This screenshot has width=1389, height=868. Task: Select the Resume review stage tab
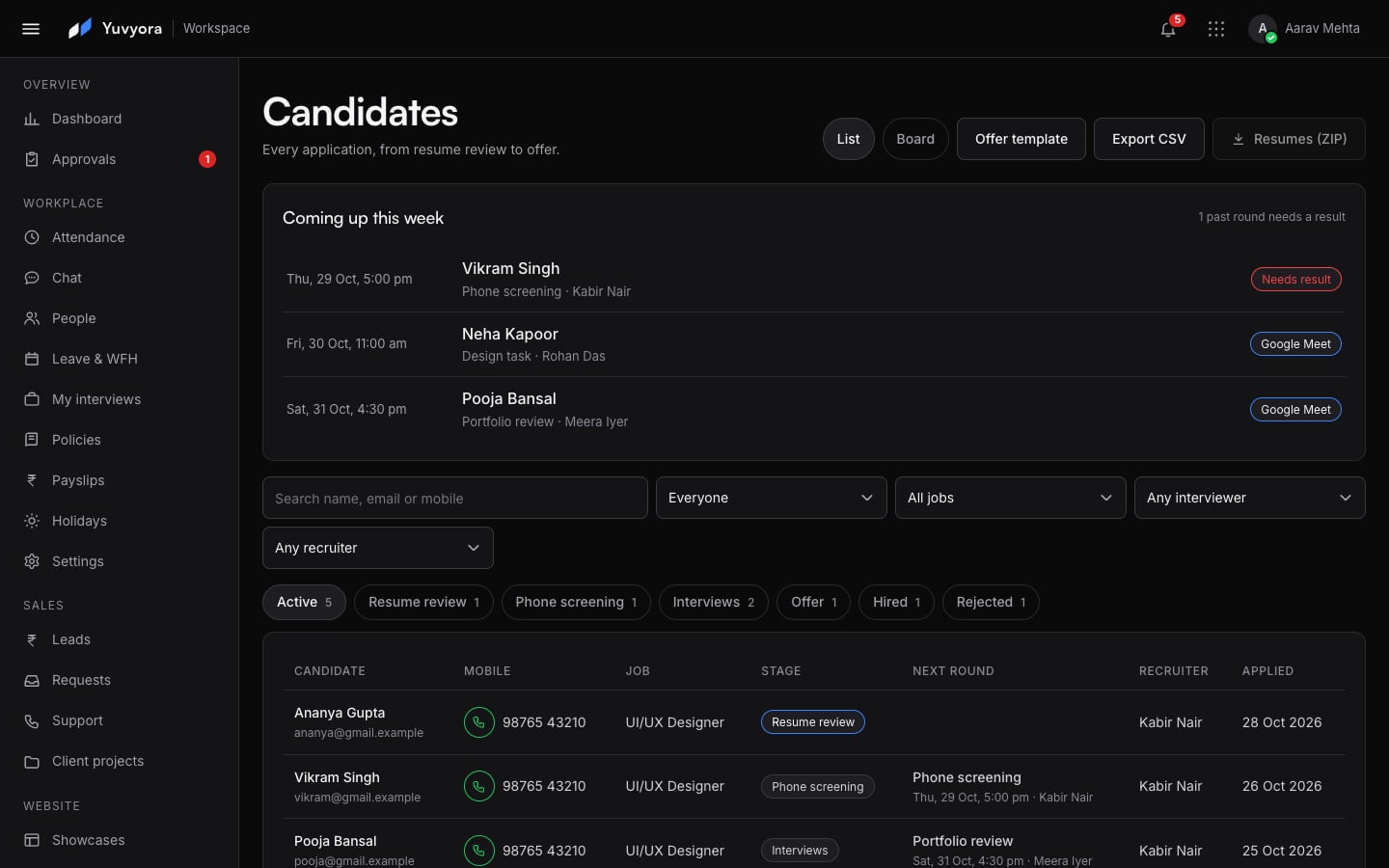point(423,602)
